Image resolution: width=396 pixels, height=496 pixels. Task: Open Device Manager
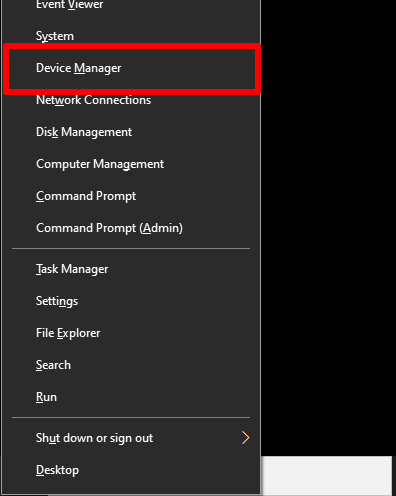[x=131, y=68]
